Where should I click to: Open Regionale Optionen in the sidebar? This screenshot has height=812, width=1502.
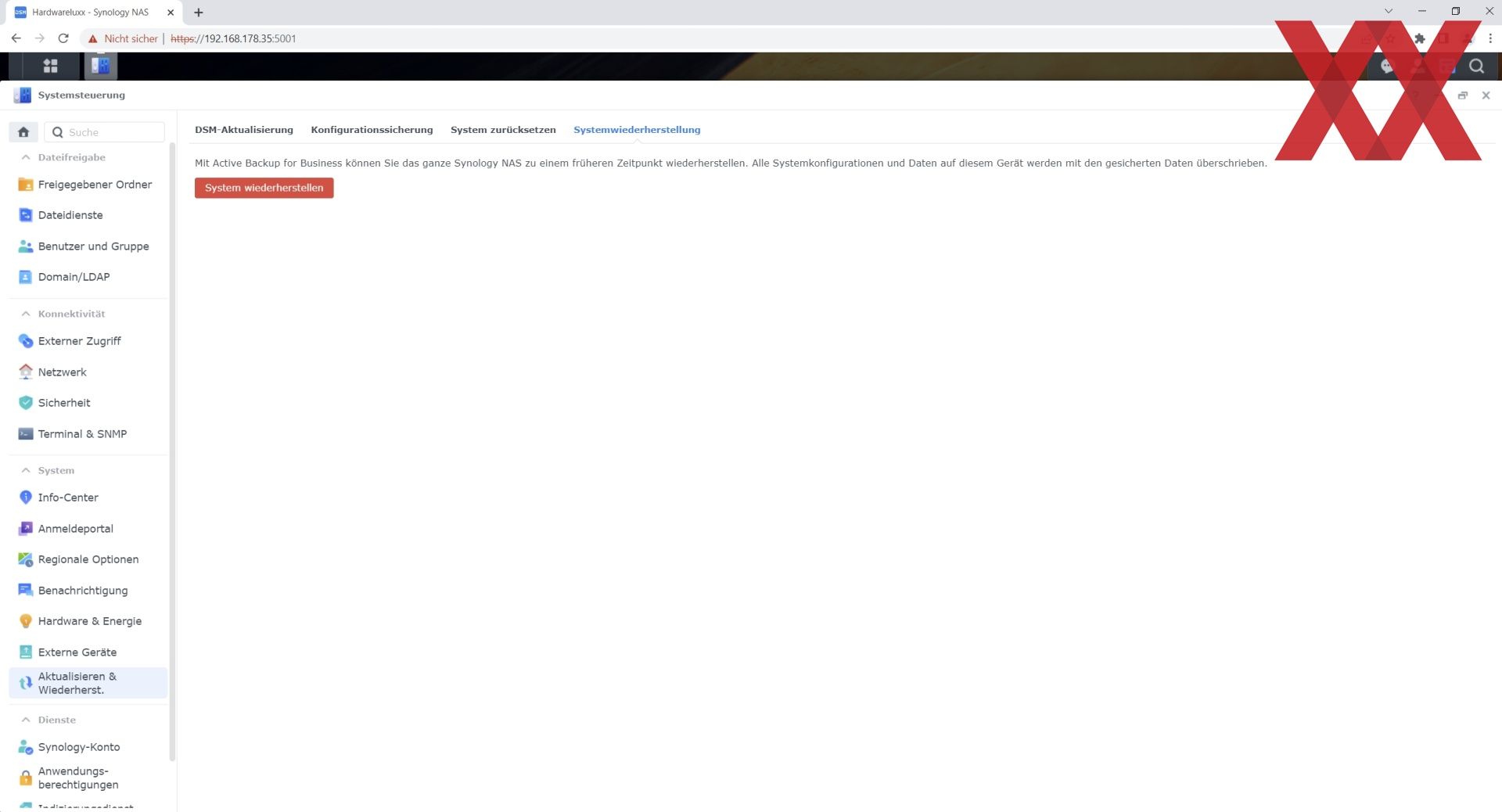pyautogui.click(x=88, y=559)
